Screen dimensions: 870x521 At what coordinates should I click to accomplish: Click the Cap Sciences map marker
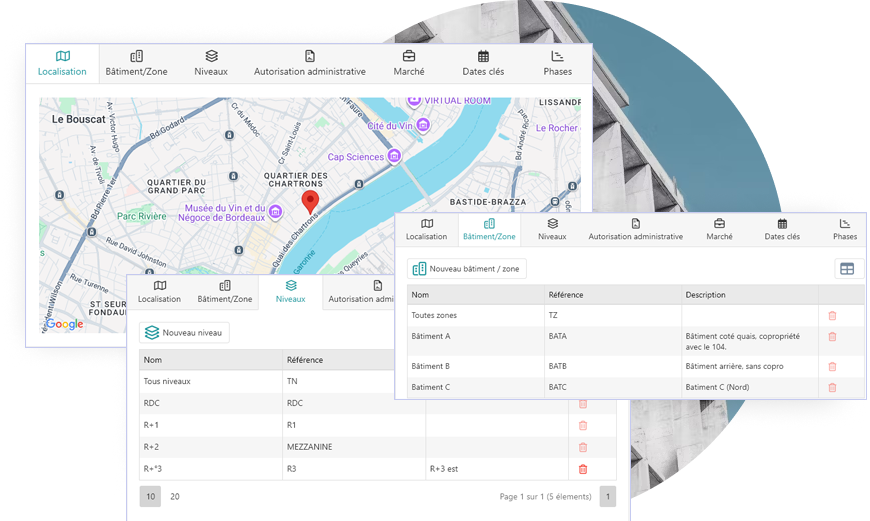[394, 156]
